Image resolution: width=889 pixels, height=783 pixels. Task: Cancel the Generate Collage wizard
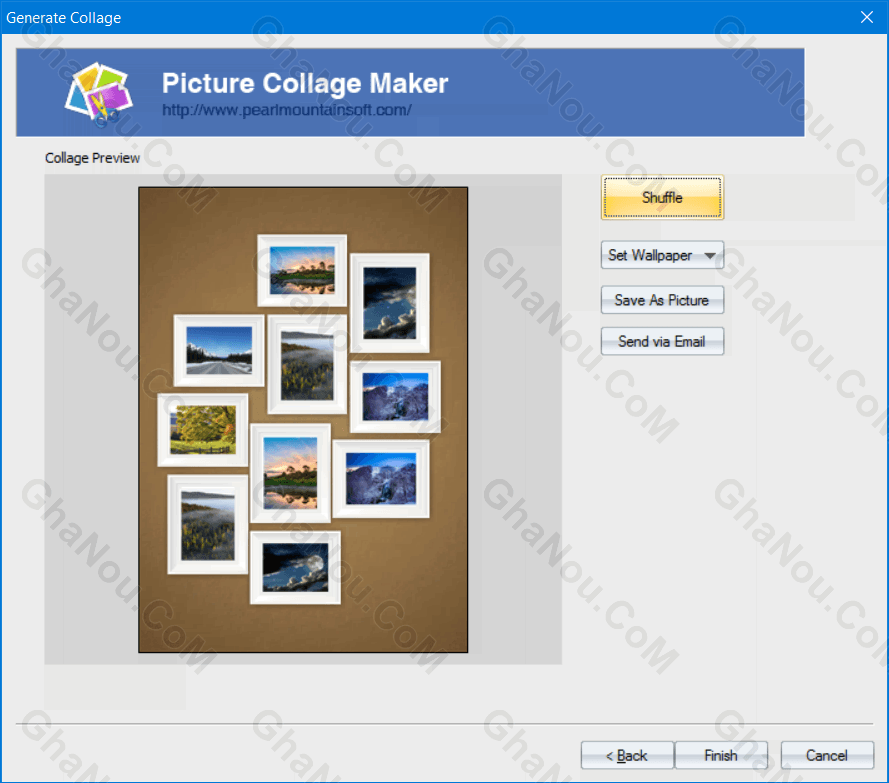[827, 755]
